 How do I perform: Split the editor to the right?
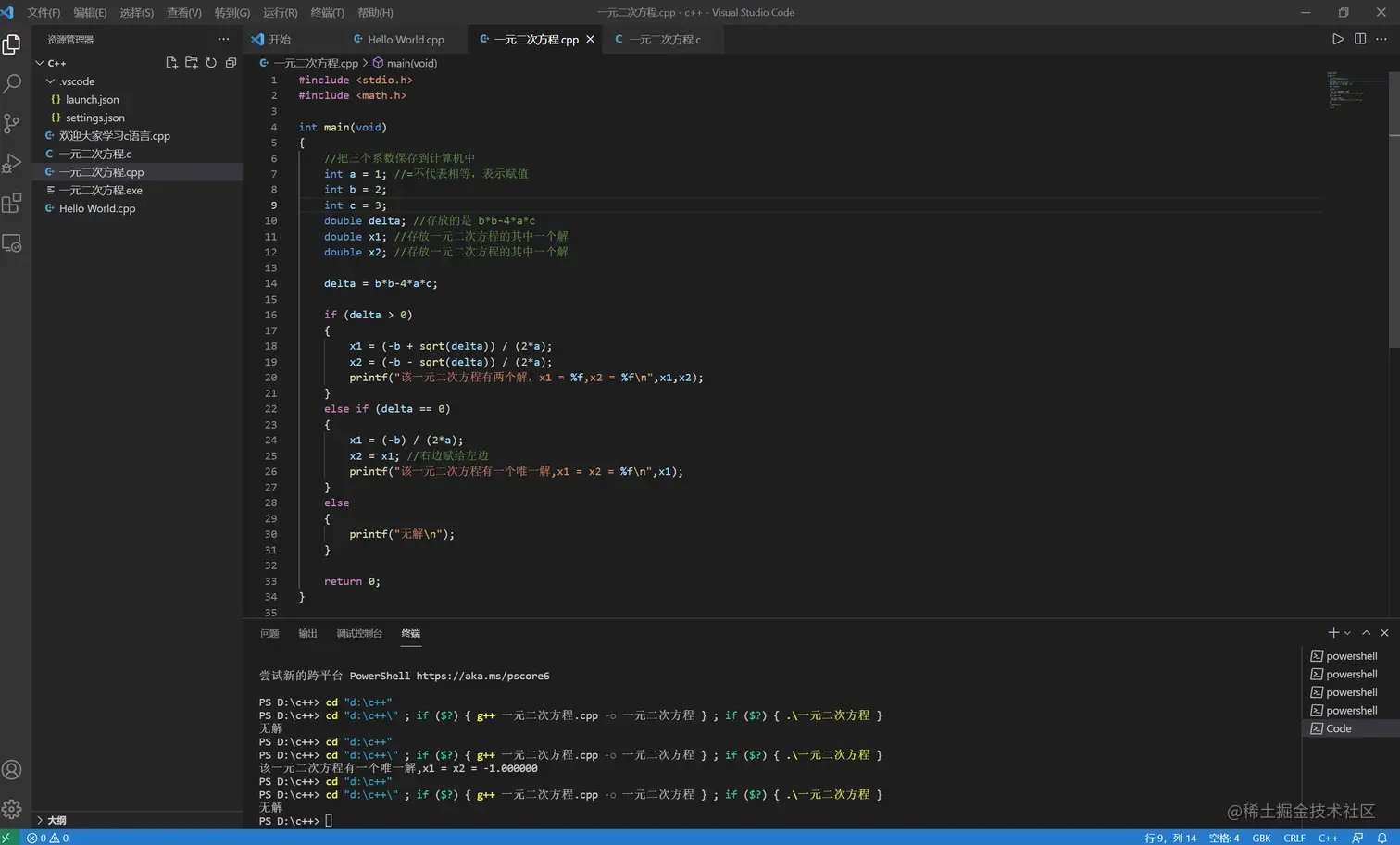(1359, 39)
